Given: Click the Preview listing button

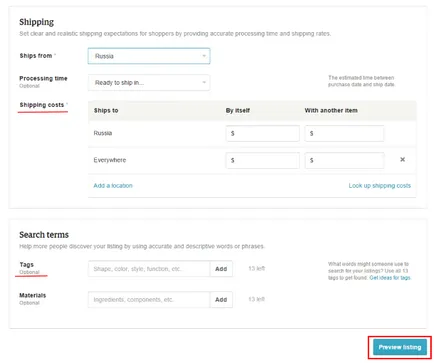Looking at the screenshot, I should (400, 347).
